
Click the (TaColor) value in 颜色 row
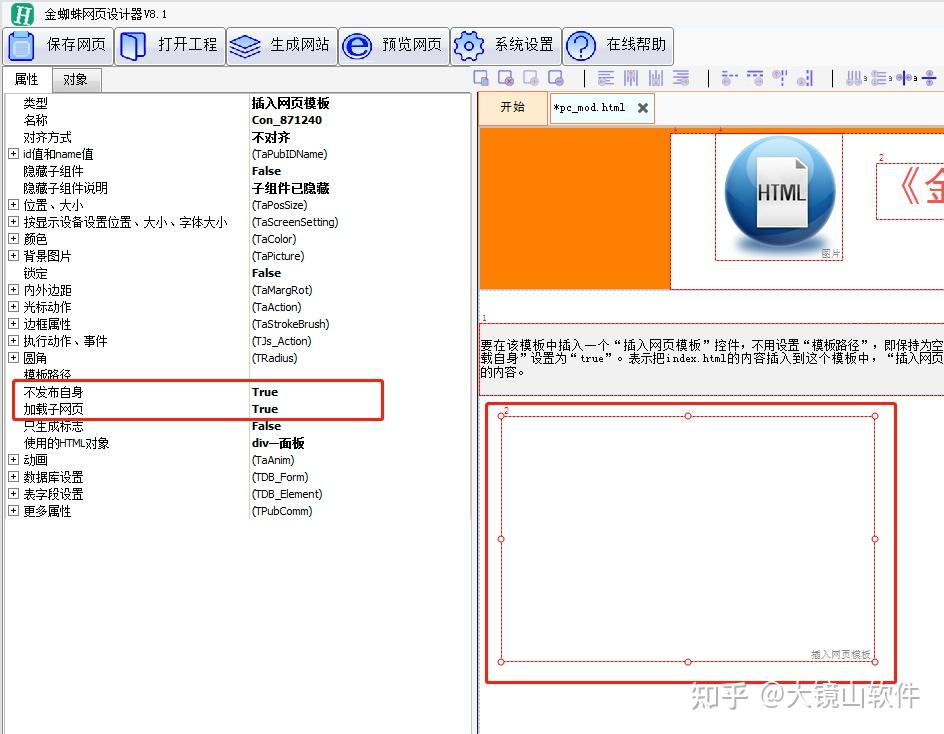[x=274, y=239]
